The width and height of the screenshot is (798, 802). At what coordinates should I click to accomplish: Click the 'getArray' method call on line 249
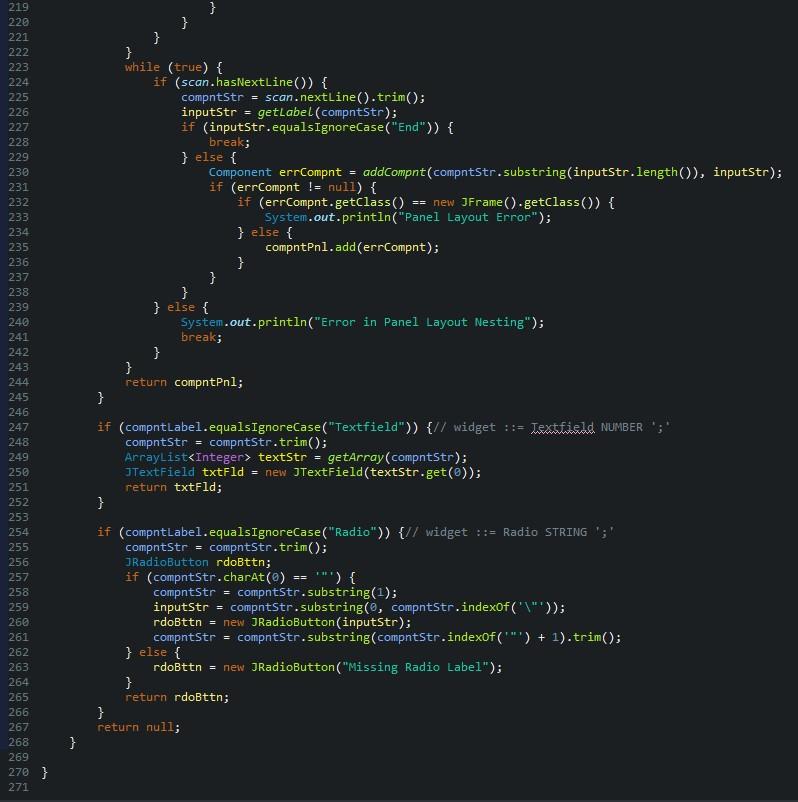[x=355, y=457]
